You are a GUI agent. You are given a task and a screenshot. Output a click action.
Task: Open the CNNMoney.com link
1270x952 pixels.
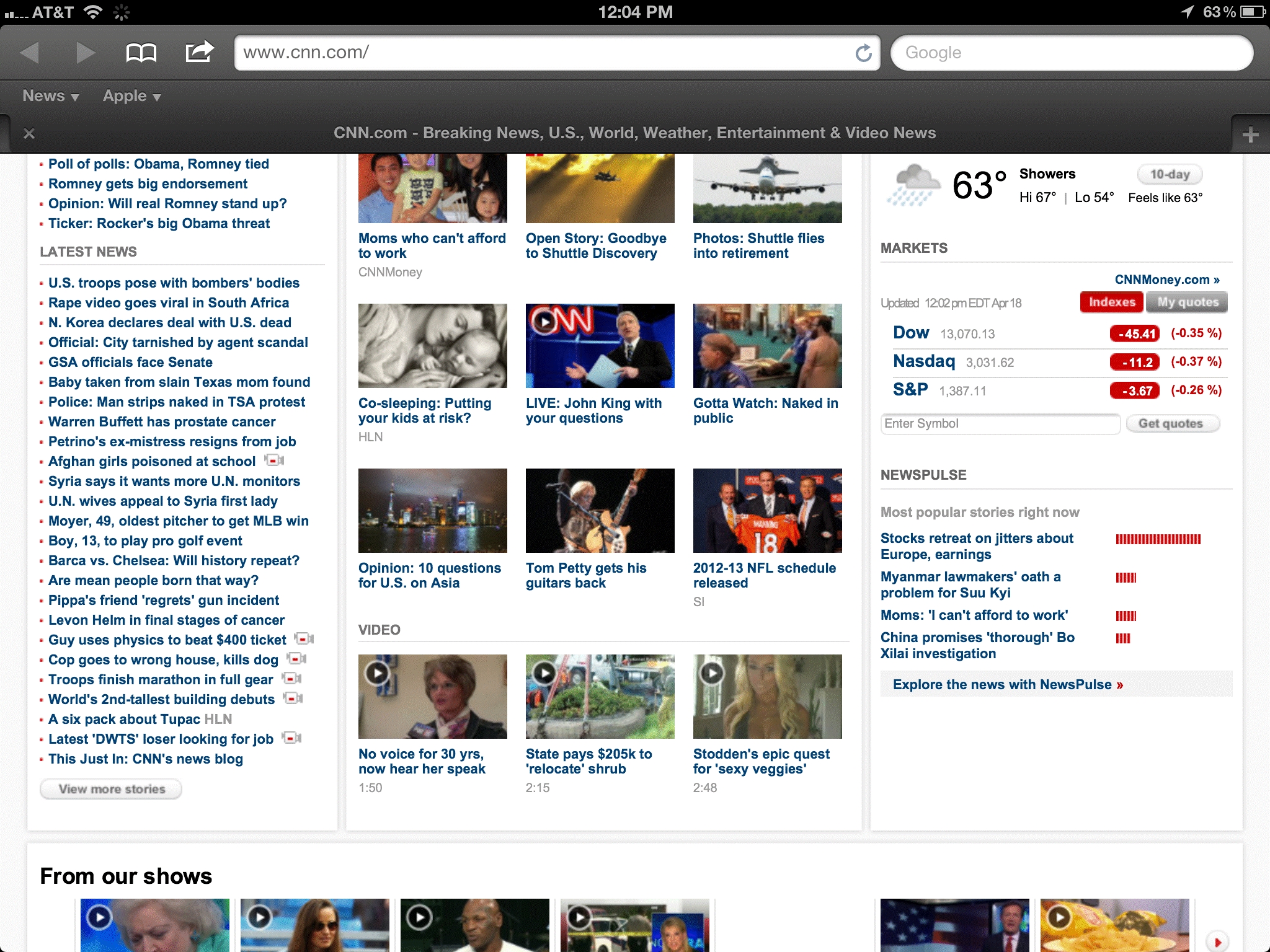(1167, 280)
